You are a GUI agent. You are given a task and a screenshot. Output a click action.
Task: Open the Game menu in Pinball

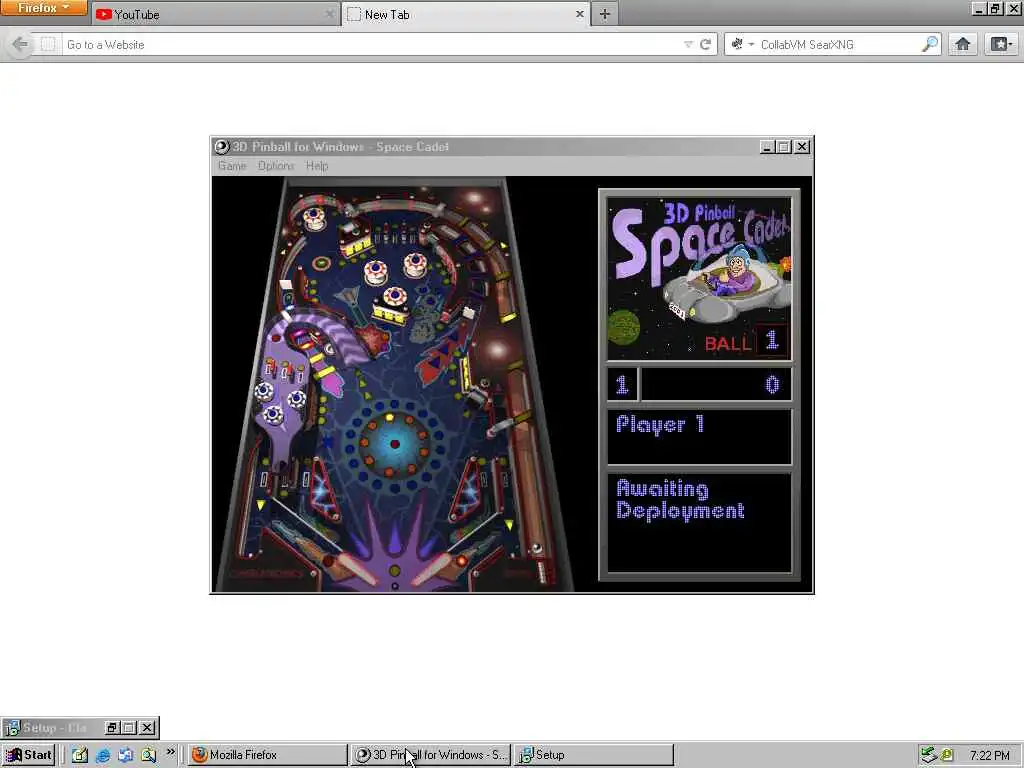232,166
